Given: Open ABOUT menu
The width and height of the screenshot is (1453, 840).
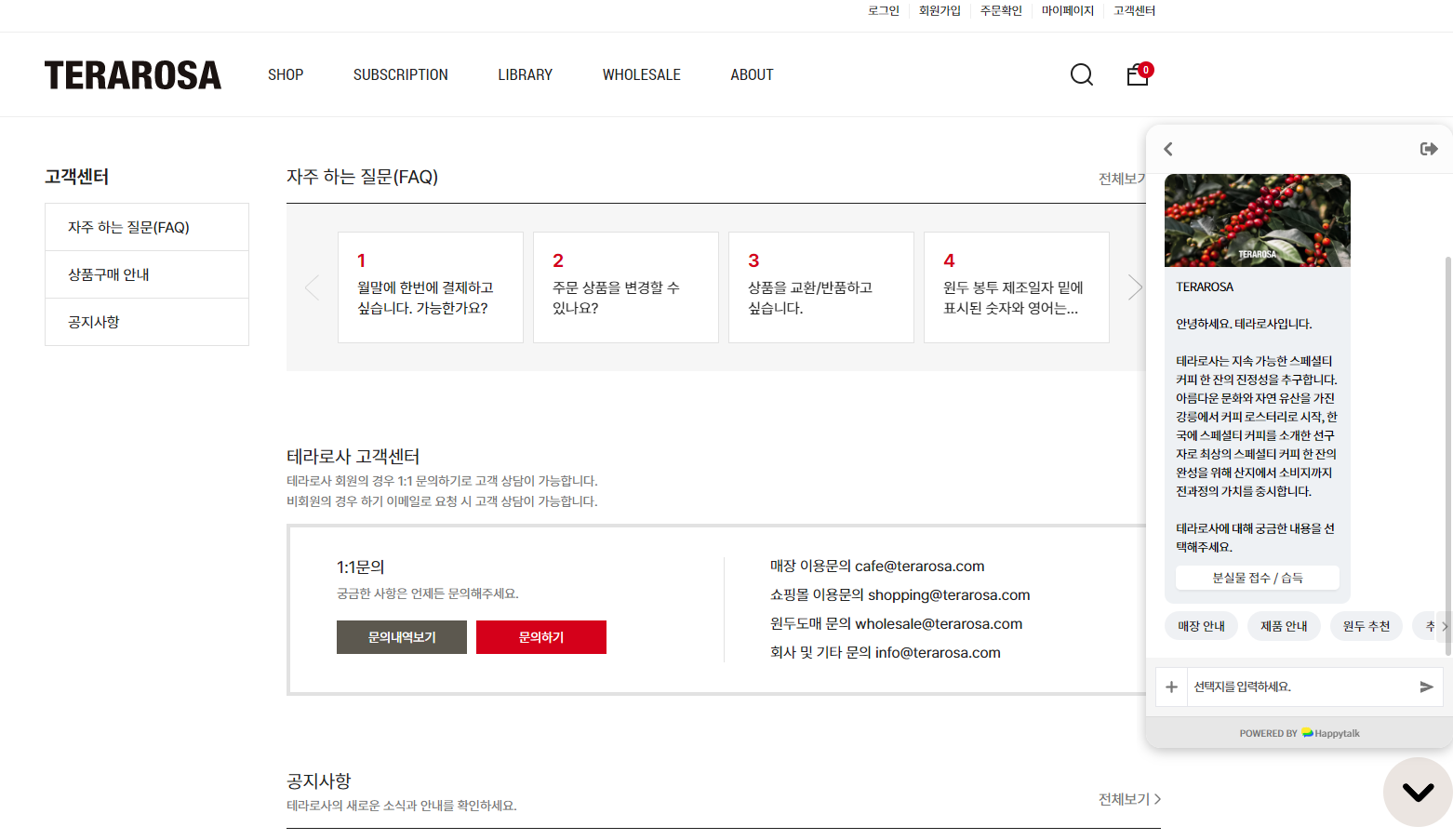Looking at the screenshot, I should (x=752, y=74).
